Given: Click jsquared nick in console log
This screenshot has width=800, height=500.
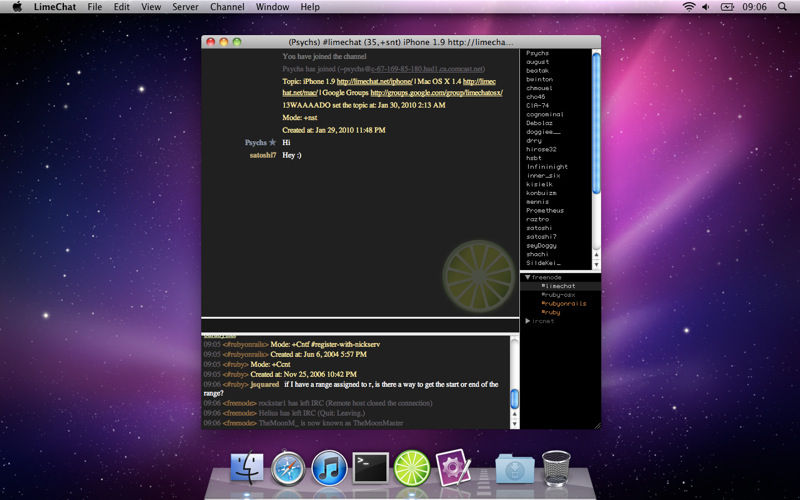Looking at the screenshot, I should tap(265, 384).
